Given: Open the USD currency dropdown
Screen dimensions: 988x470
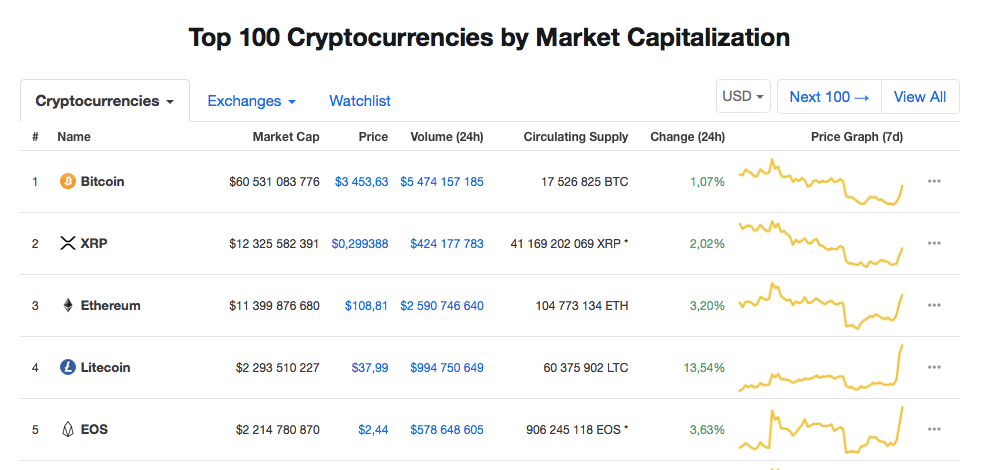Looking at the screenshot, I should point(743,96).
